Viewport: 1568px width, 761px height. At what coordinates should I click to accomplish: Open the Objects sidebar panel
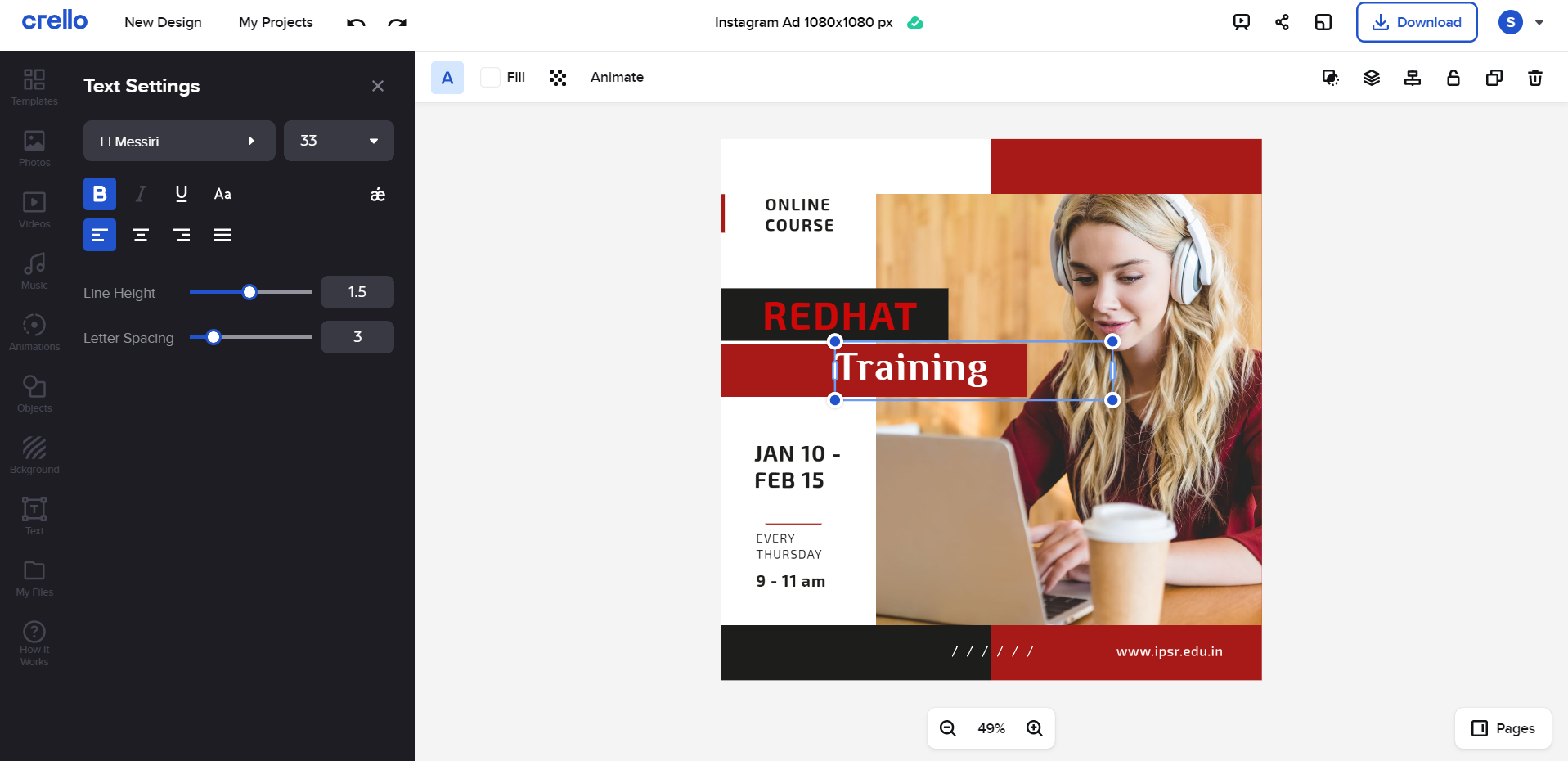pos(34,394)
